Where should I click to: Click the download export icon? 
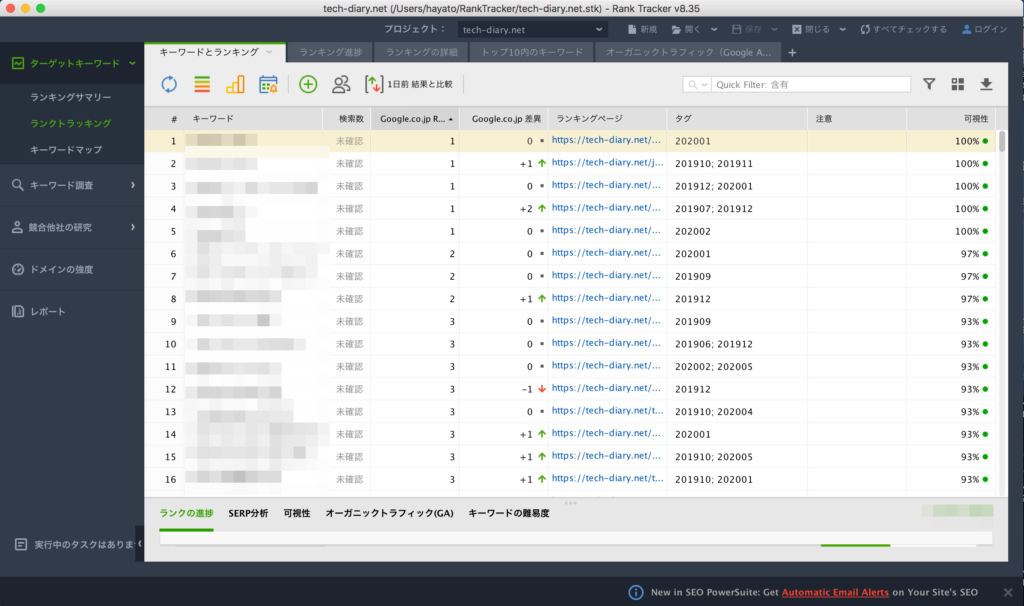tap(986, 84)
